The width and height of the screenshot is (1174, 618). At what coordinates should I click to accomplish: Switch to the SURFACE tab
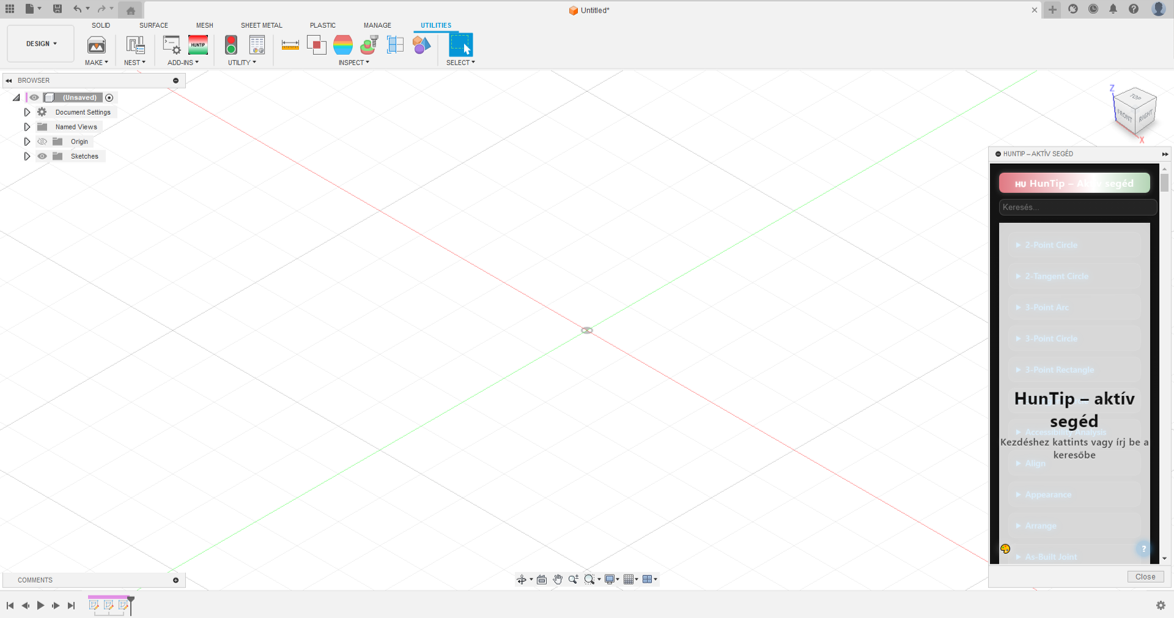point(153,25)
